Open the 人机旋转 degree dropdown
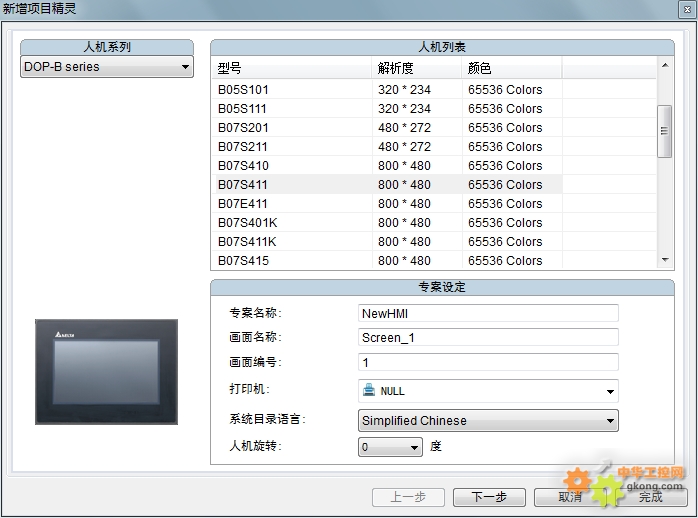698x518 pixels. pos(390,447)
